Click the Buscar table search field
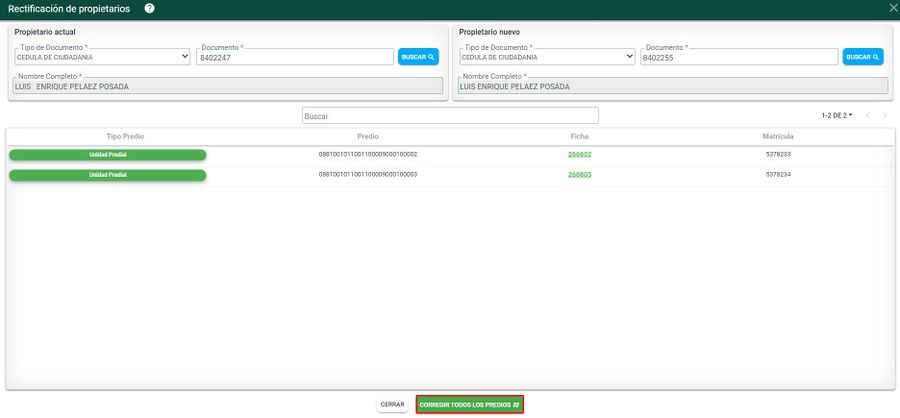Viewport: 900px width, 418px height. (450, 116)
